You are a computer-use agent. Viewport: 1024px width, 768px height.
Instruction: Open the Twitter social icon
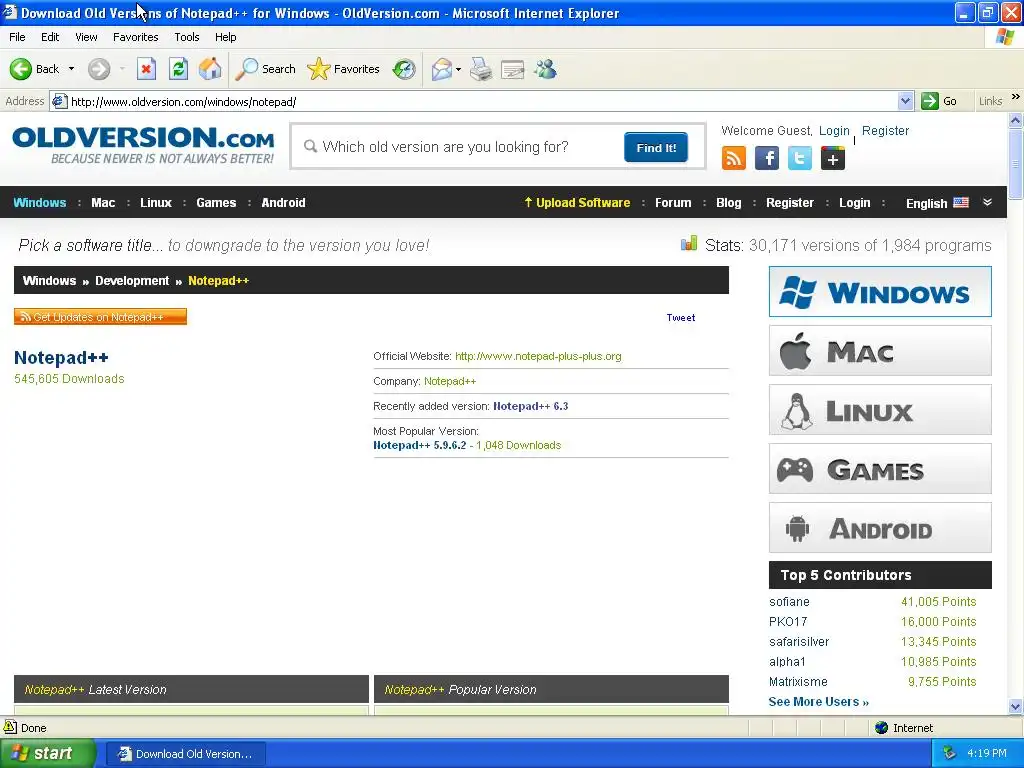point(799,159)
